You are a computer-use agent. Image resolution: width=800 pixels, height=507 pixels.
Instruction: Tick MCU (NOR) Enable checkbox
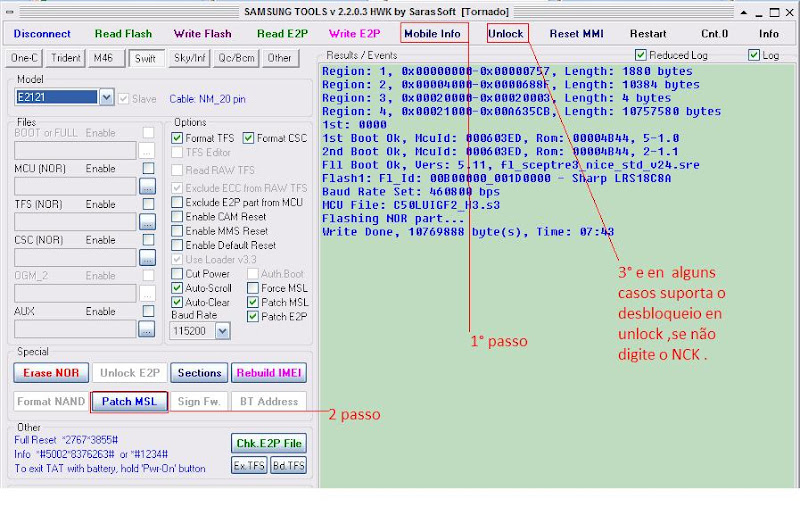[148, 168]
